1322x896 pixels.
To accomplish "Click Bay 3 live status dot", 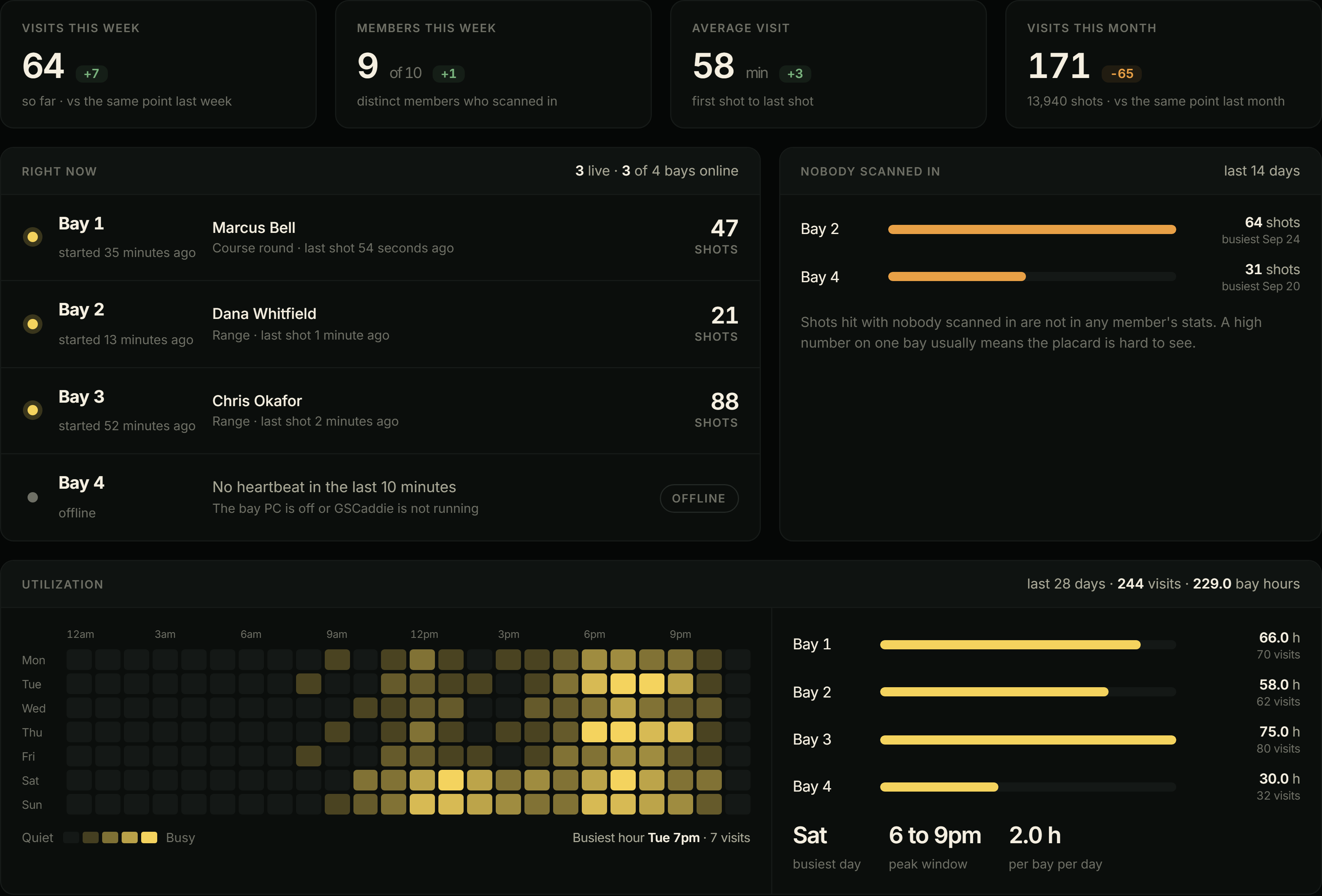I will tap(33, 410).
